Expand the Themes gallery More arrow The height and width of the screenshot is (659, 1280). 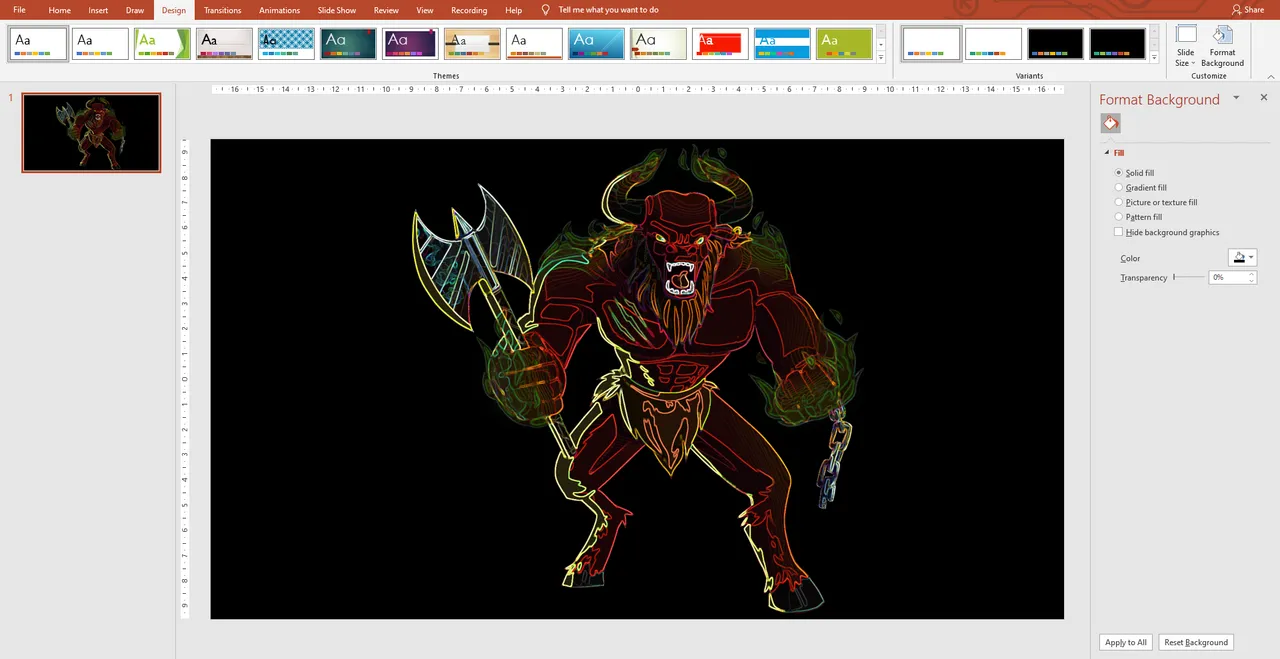881,57
